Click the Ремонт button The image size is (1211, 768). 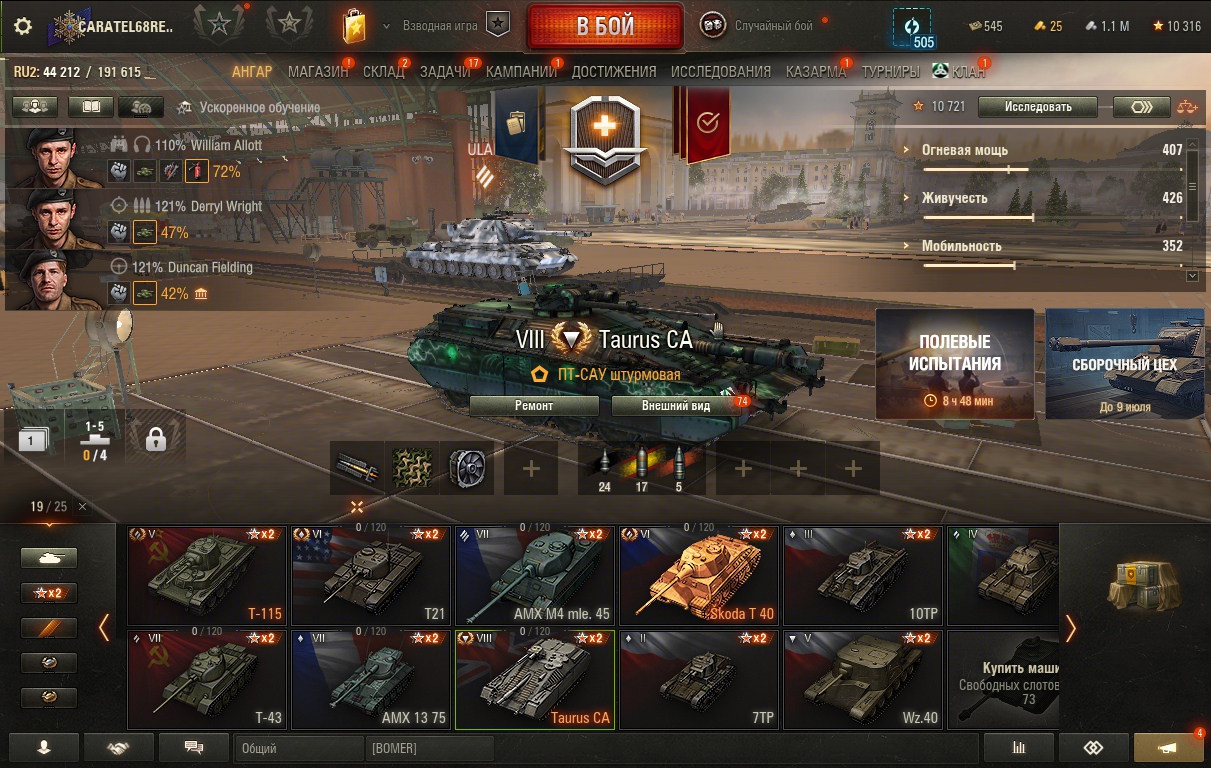[534, 406]
